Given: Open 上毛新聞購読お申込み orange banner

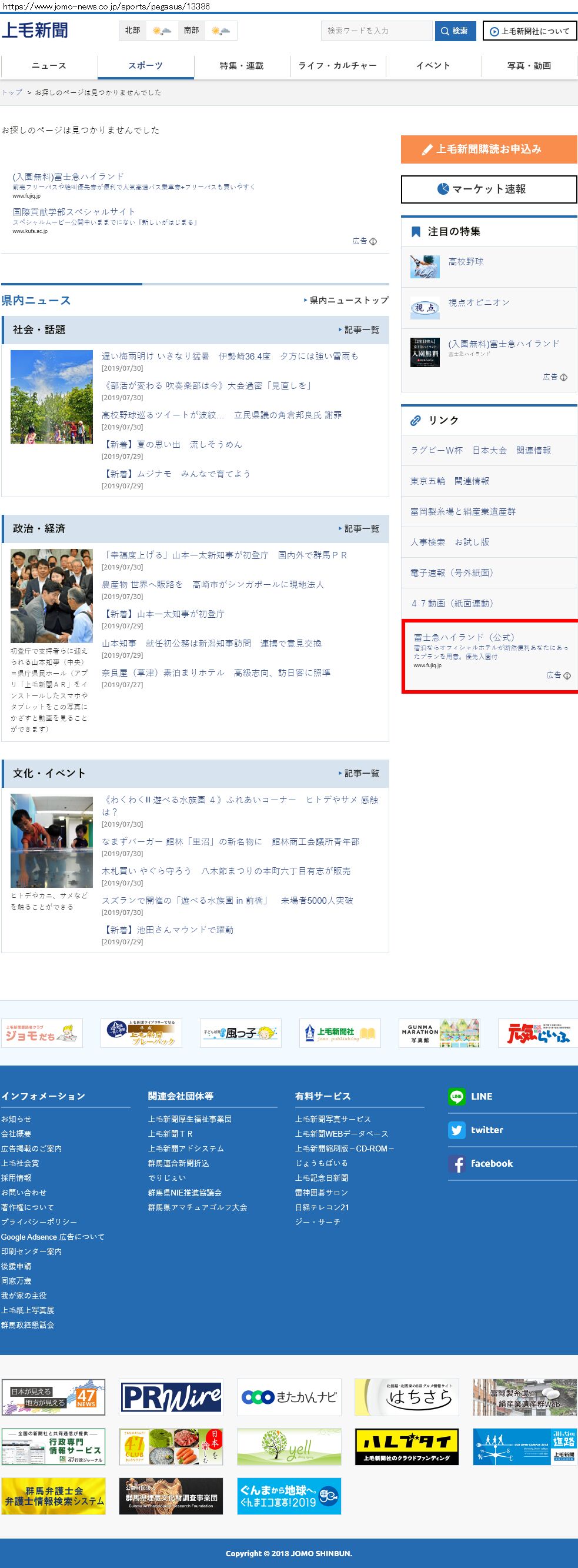Looking at the screenshot, I should click(489, 149).
